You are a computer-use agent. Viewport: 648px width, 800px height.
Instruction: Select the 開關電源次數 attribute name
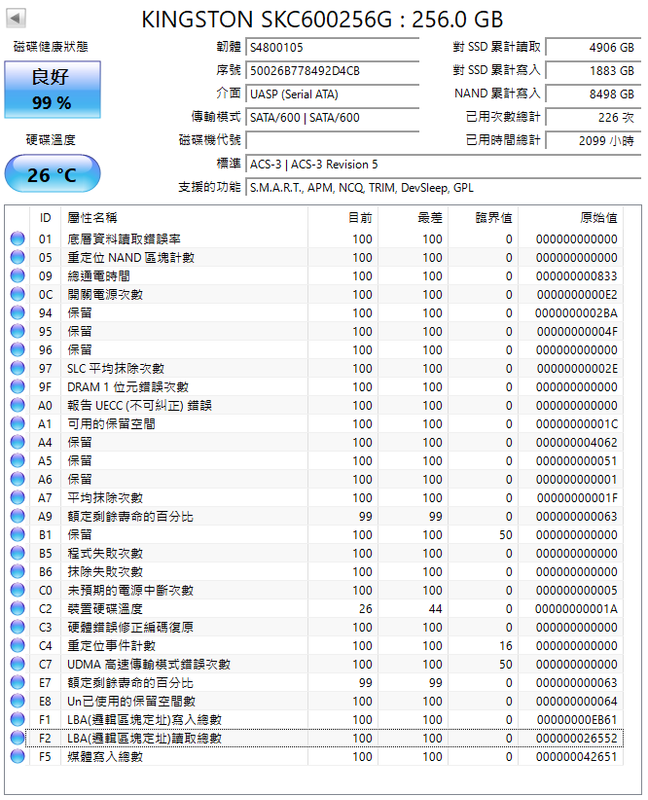[105, 294]
